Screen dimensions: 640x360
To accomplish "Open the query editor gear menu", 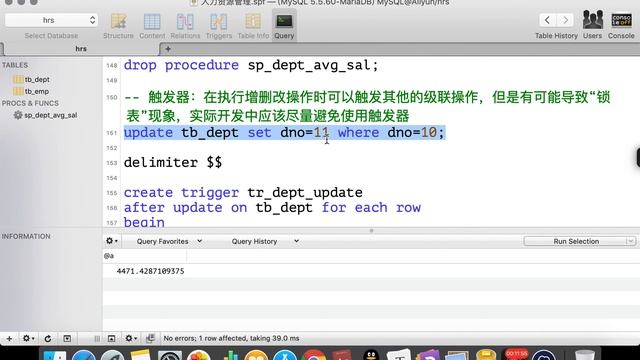I will pyautogui.click(x=111, y=241).
